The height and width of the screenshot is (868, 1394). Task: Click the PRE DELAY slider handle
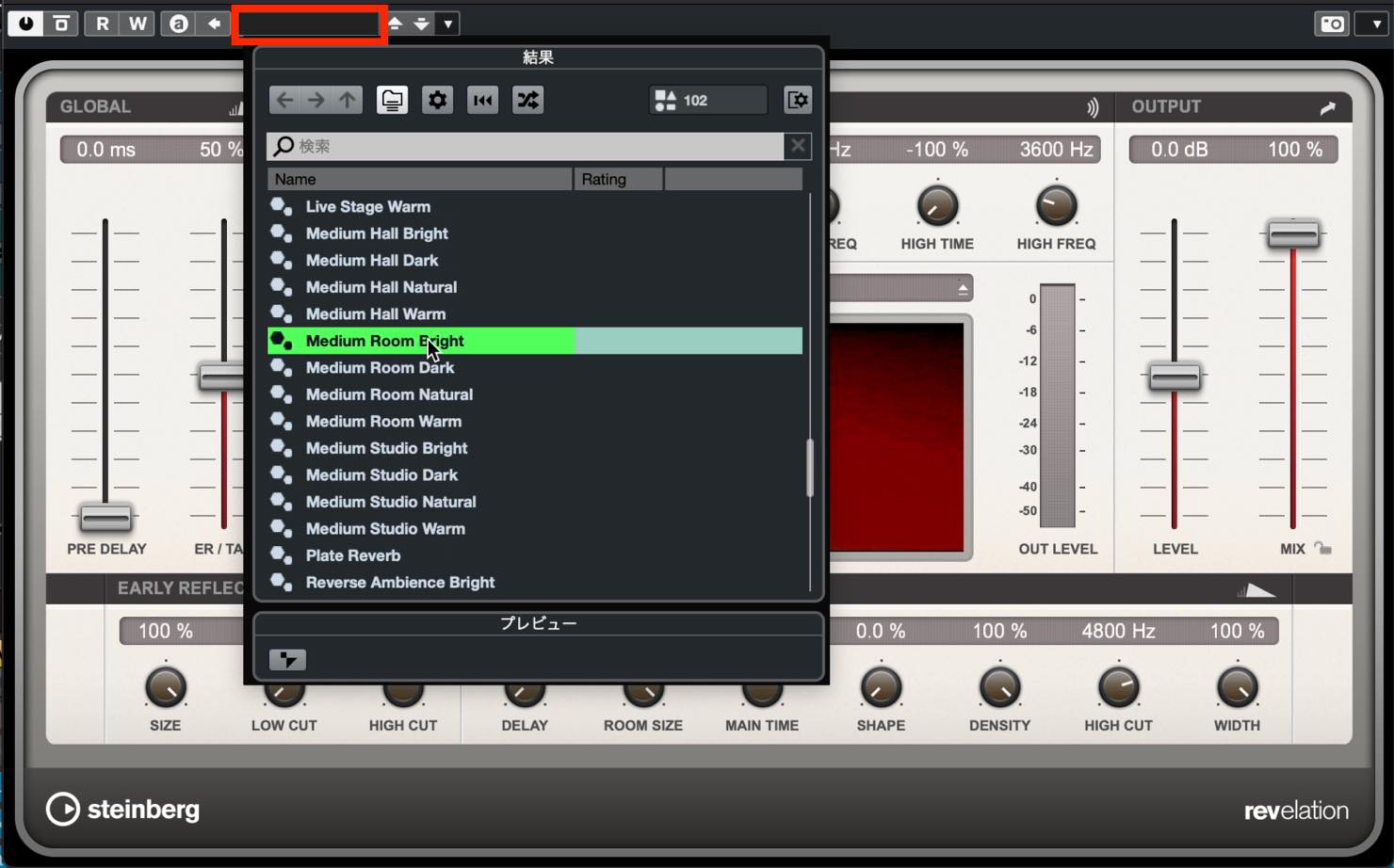pos(105,518)
